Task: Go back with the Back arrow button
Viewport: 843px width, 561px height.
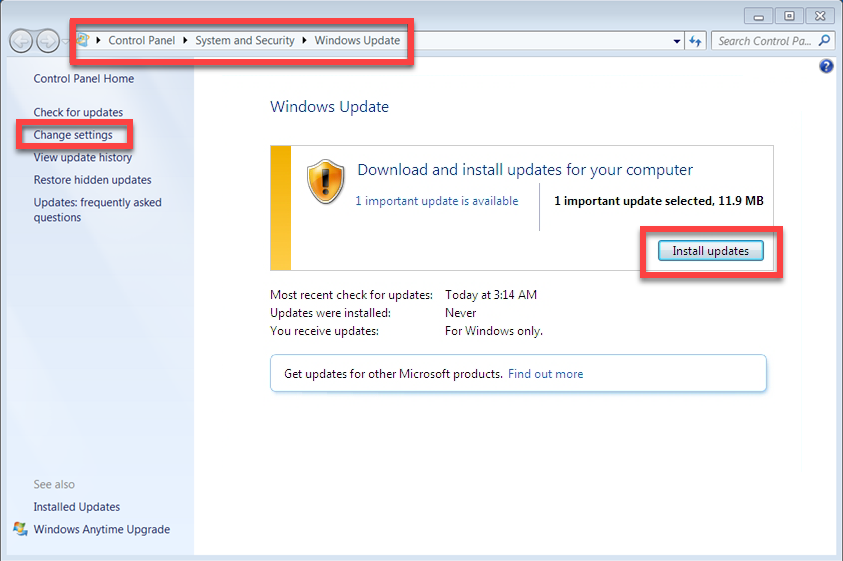Action: (x=22, y=41)
